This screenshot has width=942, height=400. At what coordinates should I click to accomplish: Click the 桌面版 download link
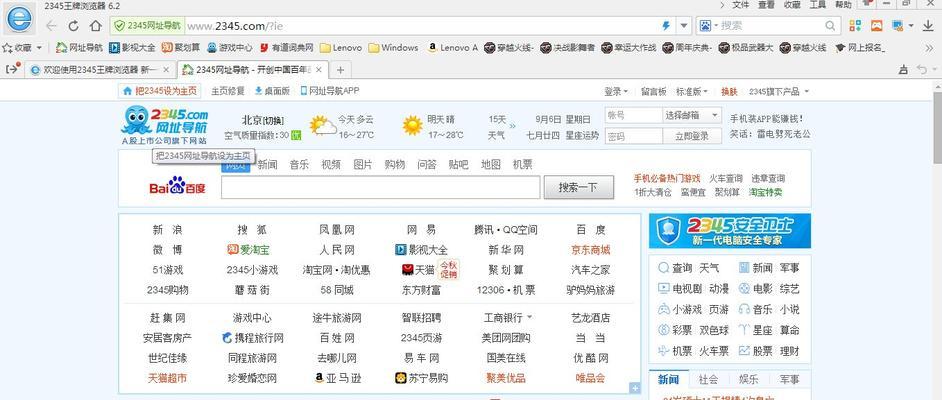pyautogui.click(x=272, y=91)
